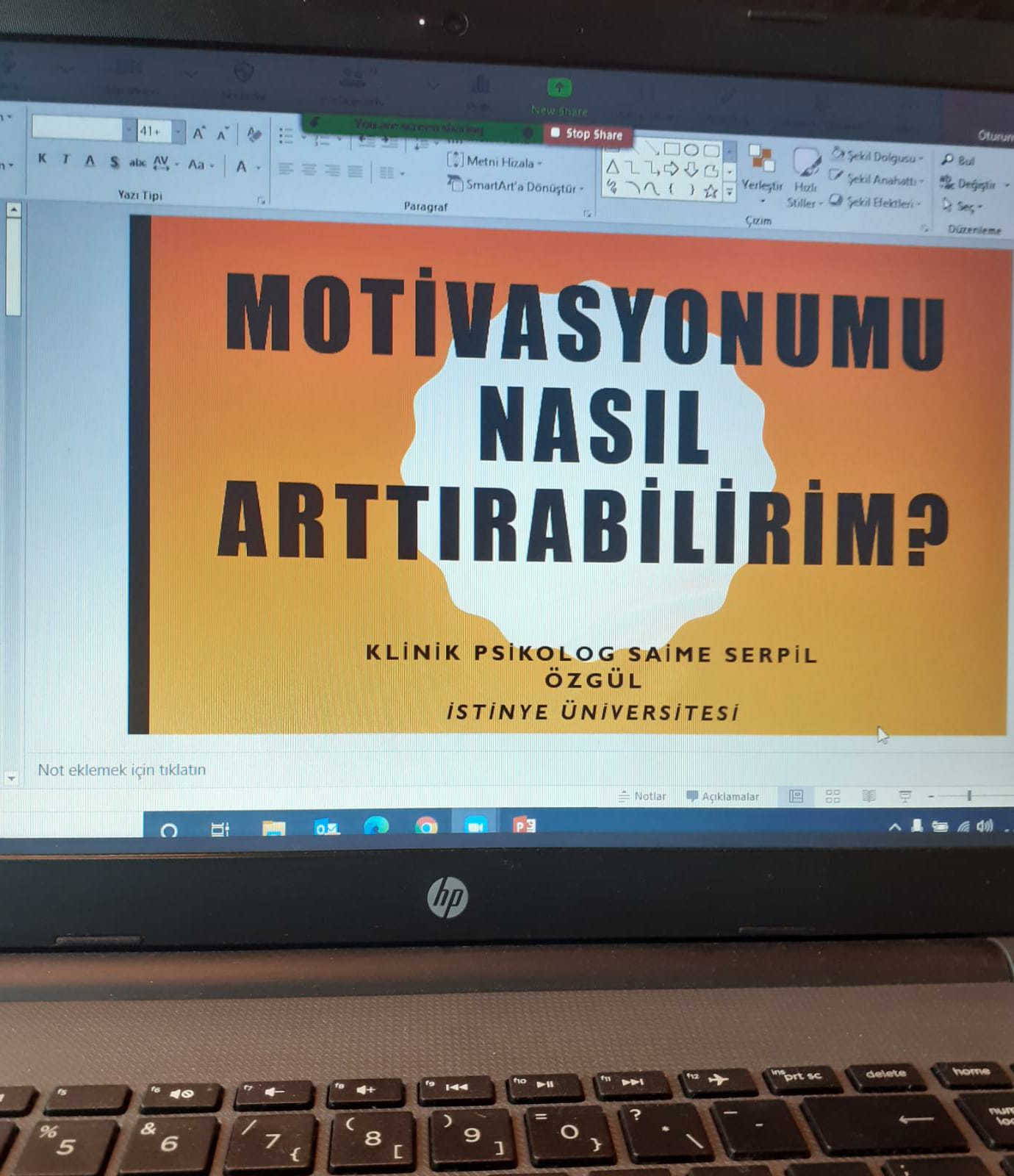Click the zoom slider in status bar

(x=969, y=795)
